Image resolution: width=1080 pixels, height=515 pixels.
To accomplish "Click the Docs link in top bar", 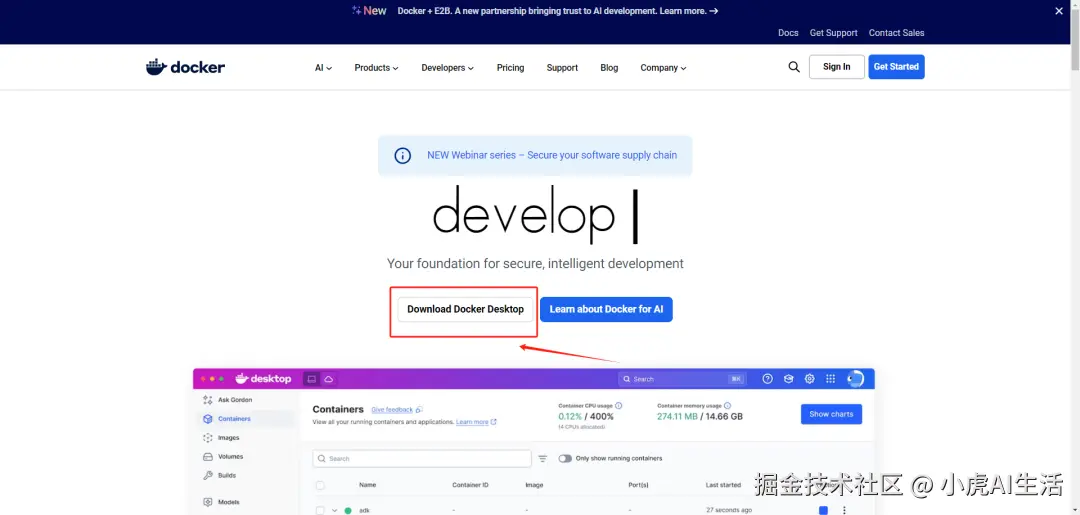I will pos(788,33).
